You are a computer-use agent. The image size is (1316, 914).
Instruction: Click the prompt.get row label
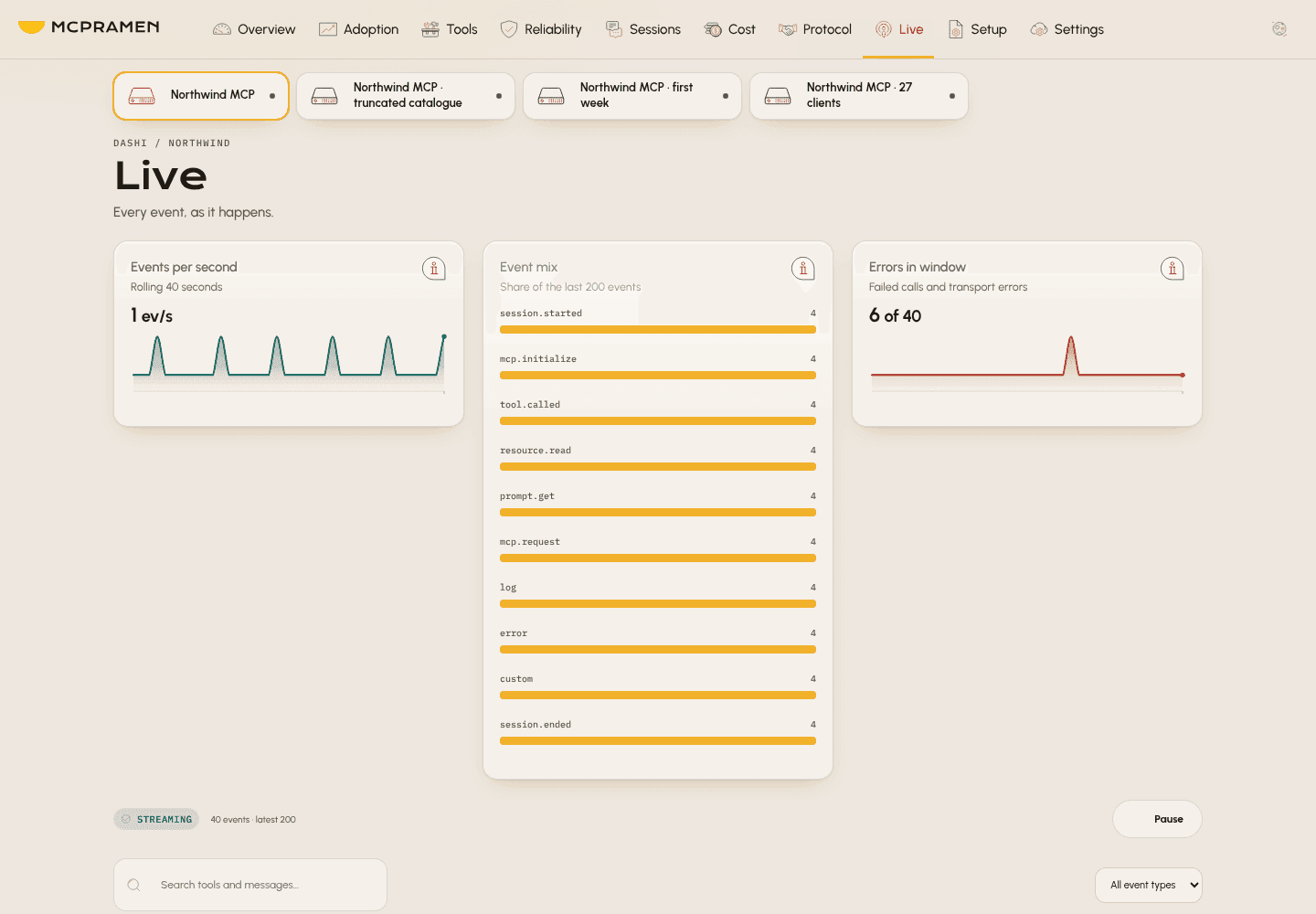527,496
